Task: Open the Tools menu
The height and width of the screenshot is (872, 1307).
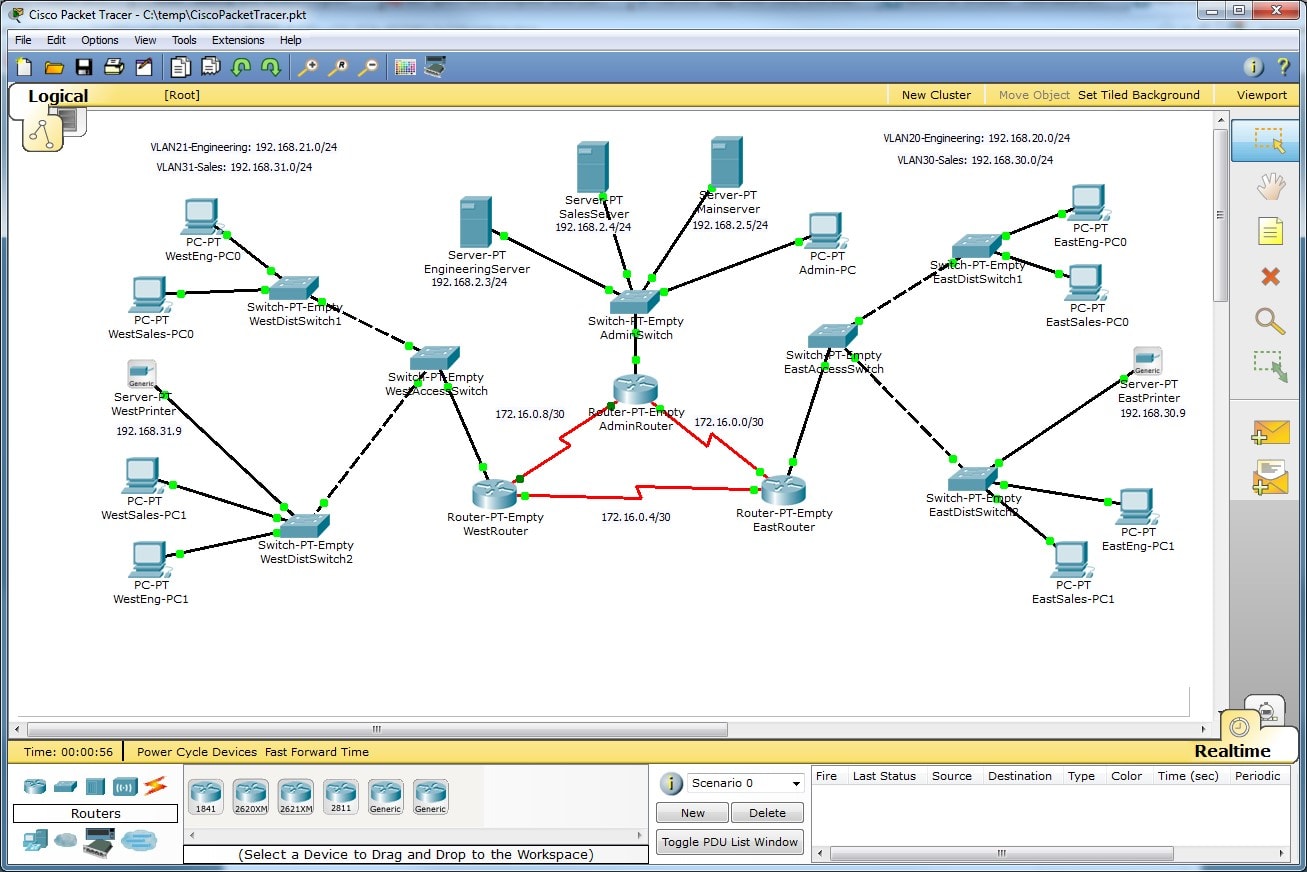Action: click(x=184, y=40)
